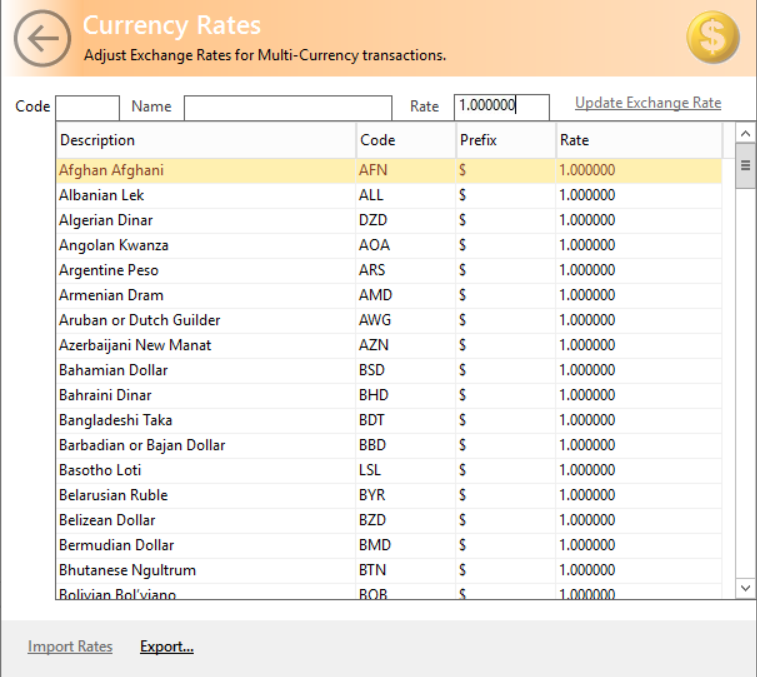This screenshot has width=757, height=677.
Task: Click the $ prefix in Belizean Dollar row
Action: (463, 520)
